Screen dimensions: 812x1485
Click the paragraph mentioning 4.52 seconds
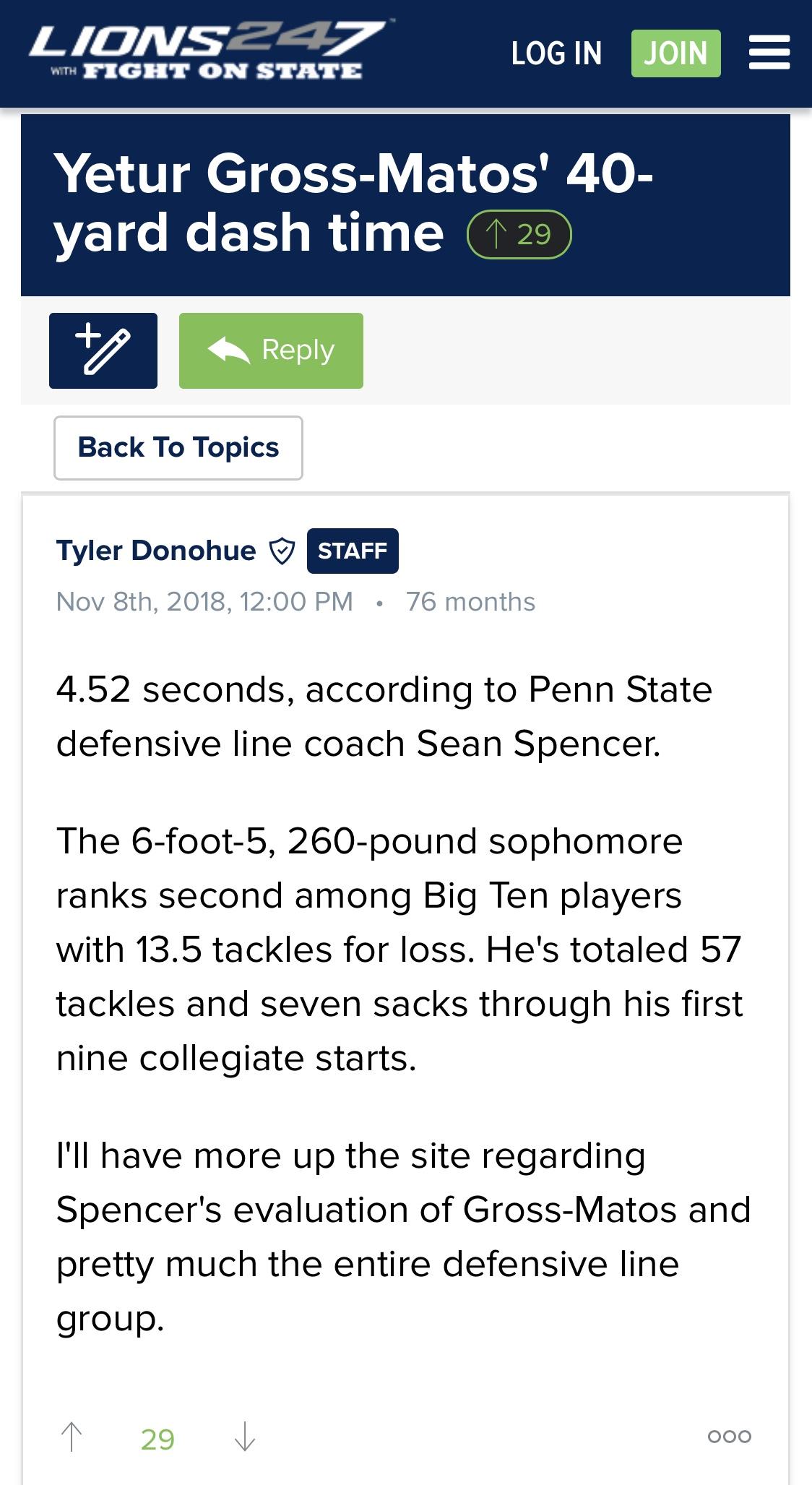384,716
